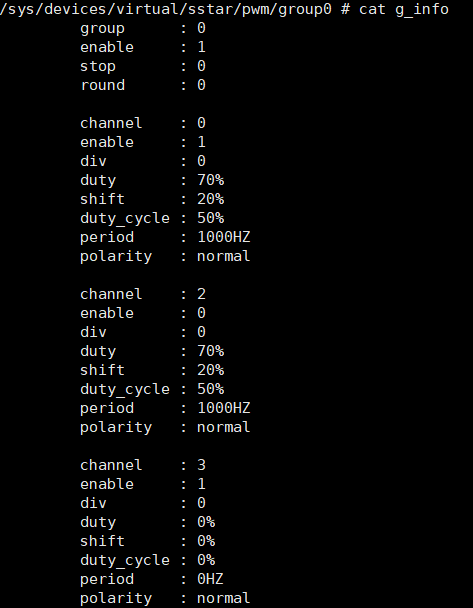Click the 'channel : 2' line
This screenshot has height=608, width=473.
tap(143, 294)
